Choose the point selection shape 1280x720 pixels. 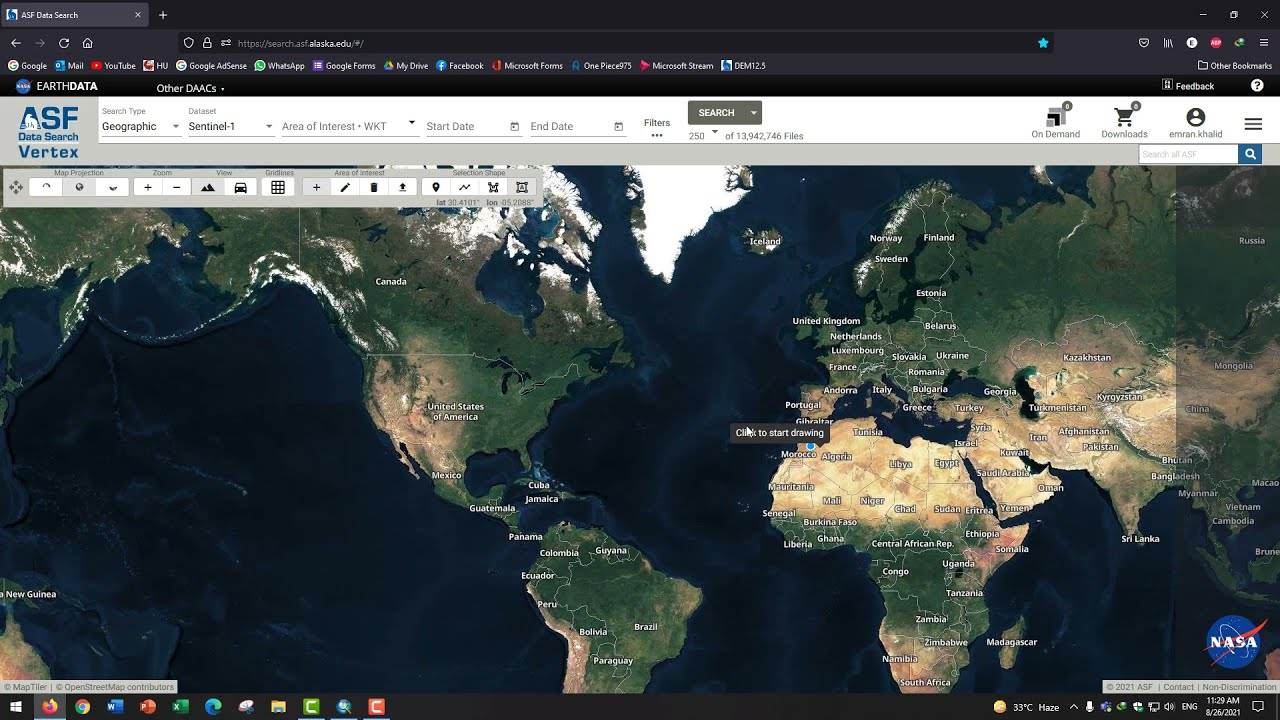tap(436, 187)
